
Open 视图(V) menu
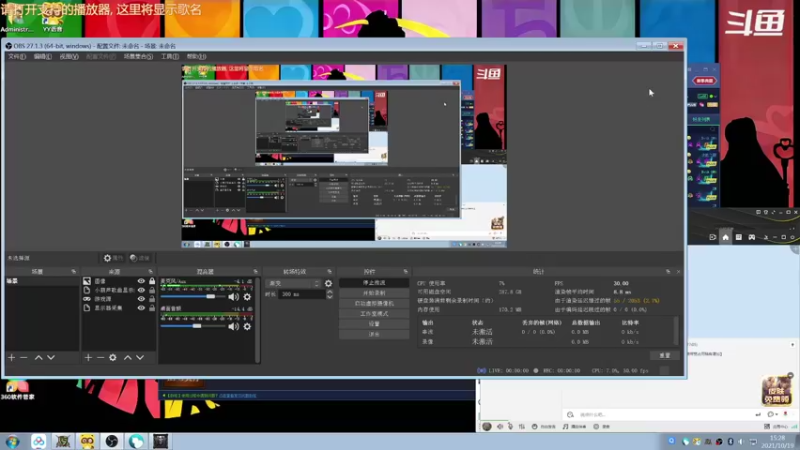[x=69, y=57]
